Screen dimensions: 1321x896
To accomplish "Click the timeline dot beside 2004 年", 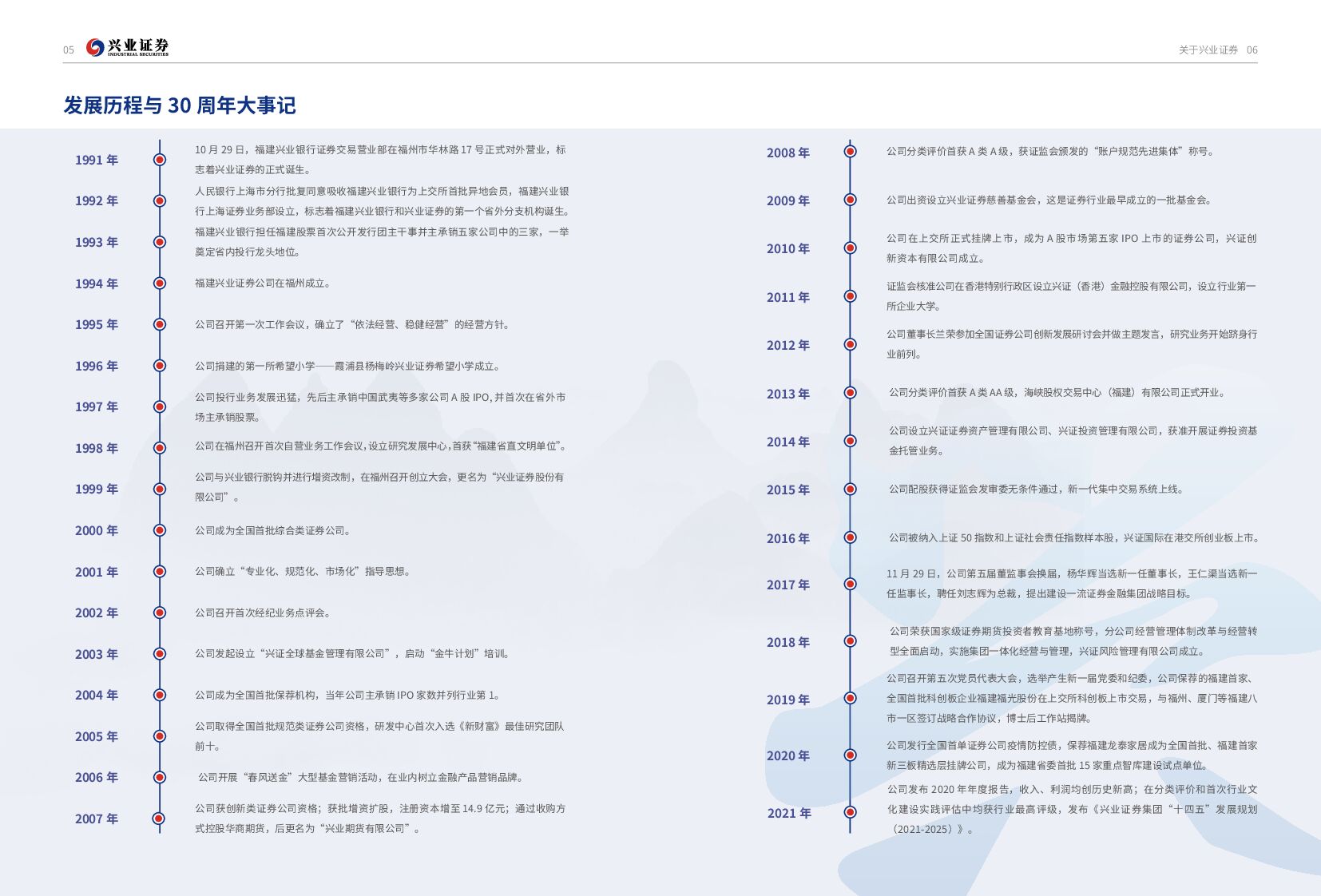I will coord(160,695).
